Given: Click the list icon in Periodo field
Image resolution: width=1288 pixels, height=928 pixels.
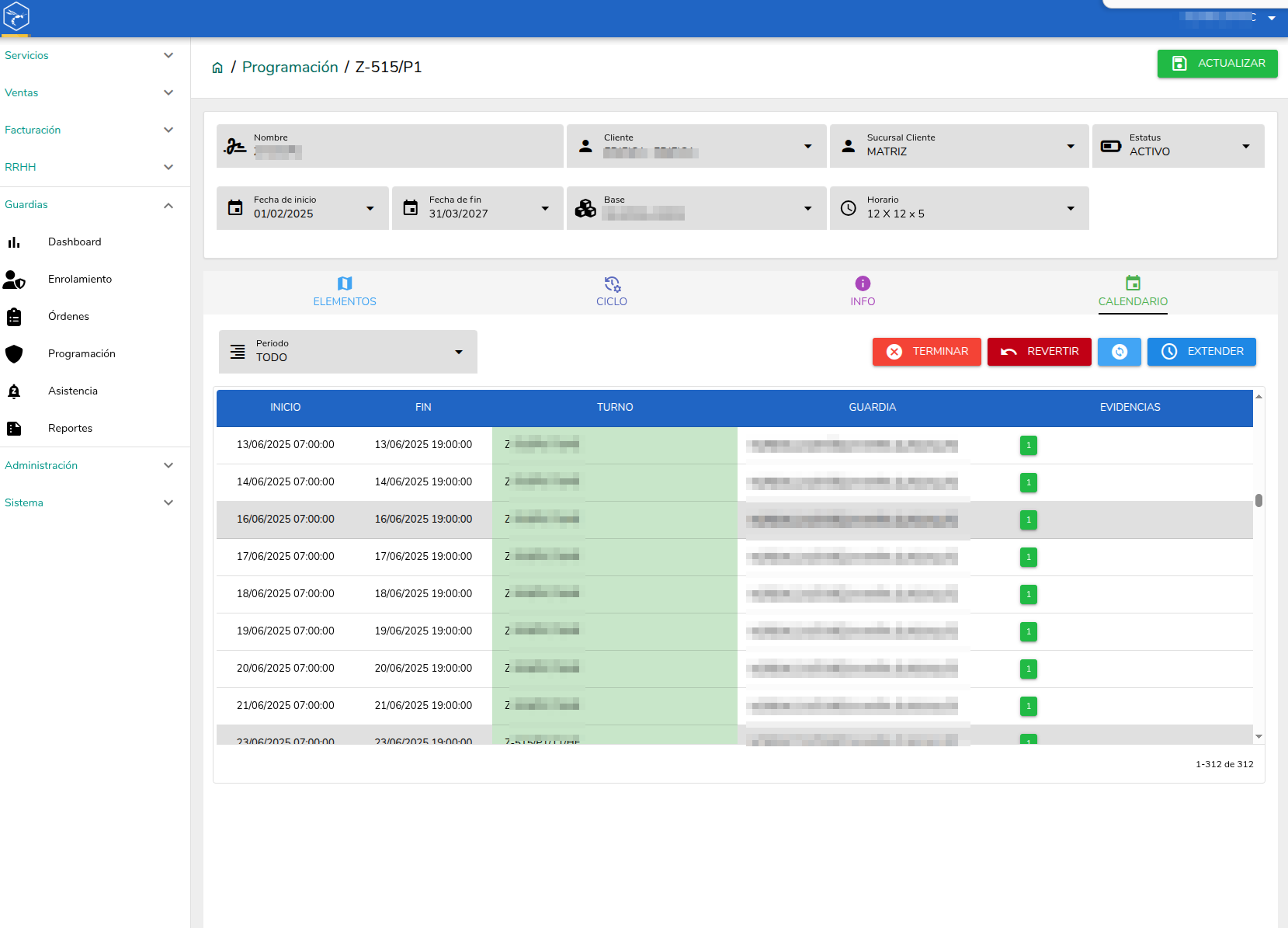Looking at the screenshot, I should click(x=238, y=352).
